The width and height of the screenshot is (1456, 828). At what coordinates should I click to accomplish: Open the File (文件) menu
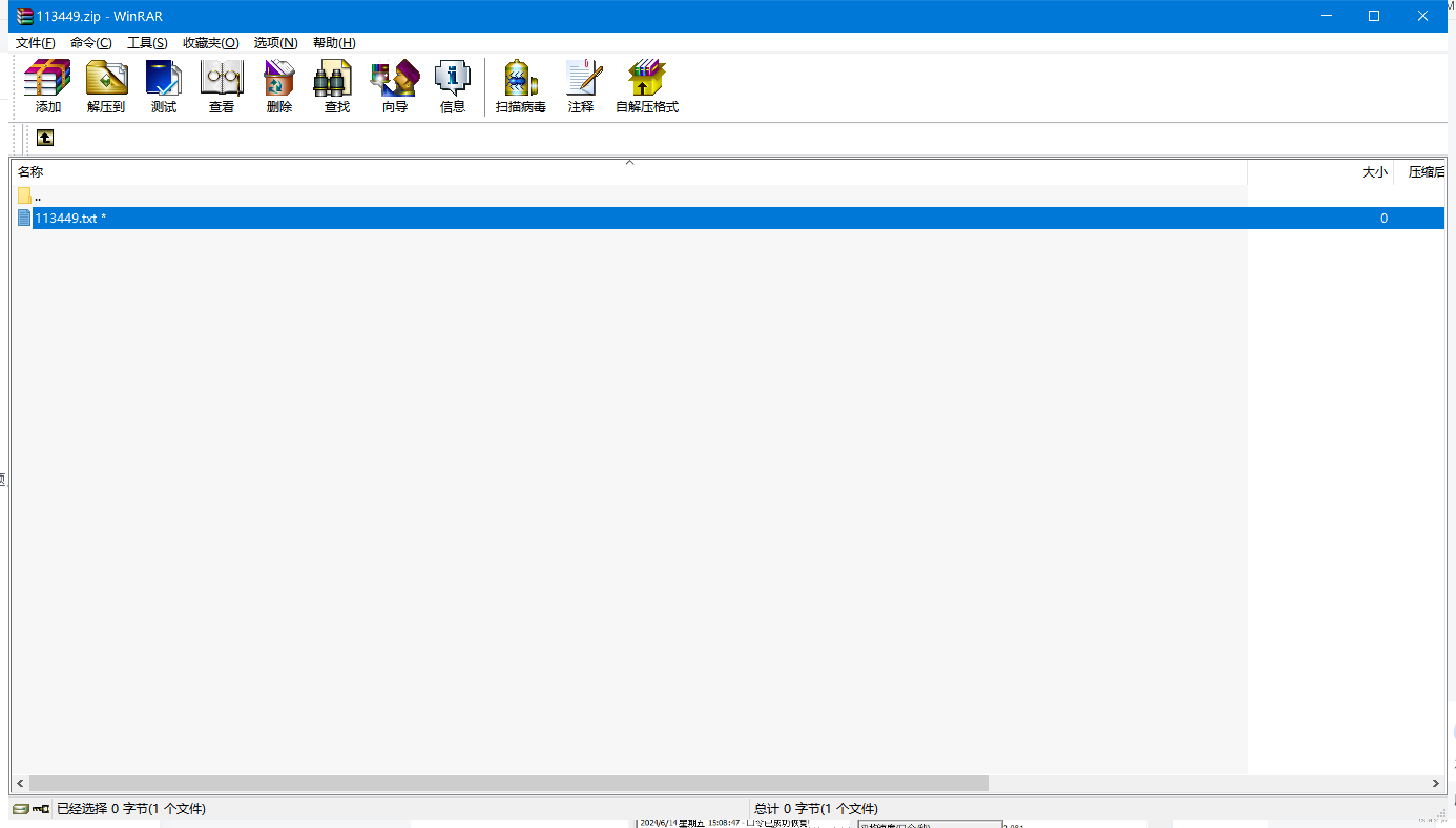tap(35, 43)
